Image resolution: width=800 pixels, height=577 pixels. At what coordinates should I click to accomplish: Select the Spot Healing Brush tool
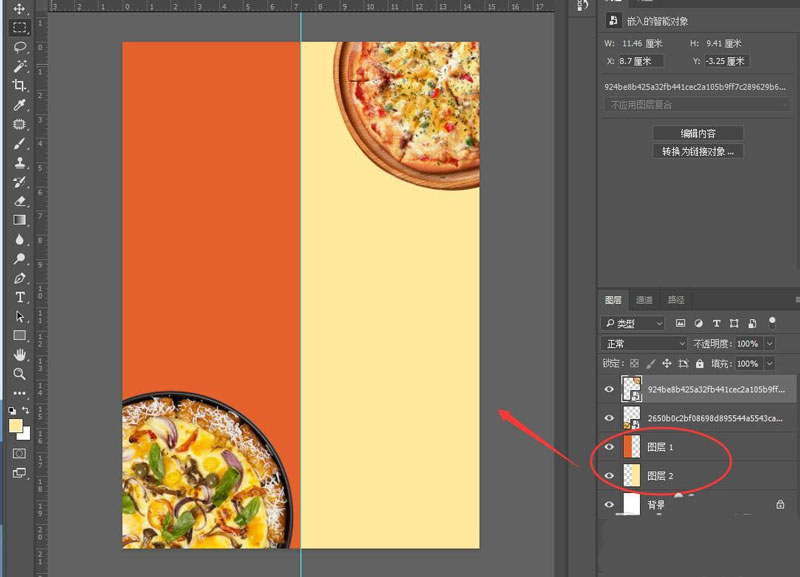19,124
